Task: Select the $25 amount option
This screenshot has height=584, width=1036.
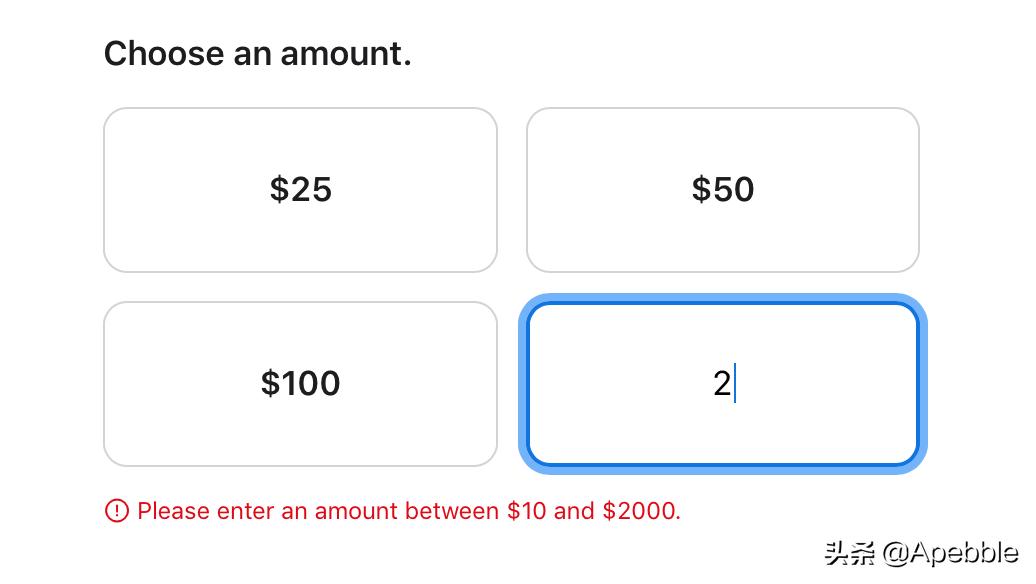Action: tap(300, 190)
